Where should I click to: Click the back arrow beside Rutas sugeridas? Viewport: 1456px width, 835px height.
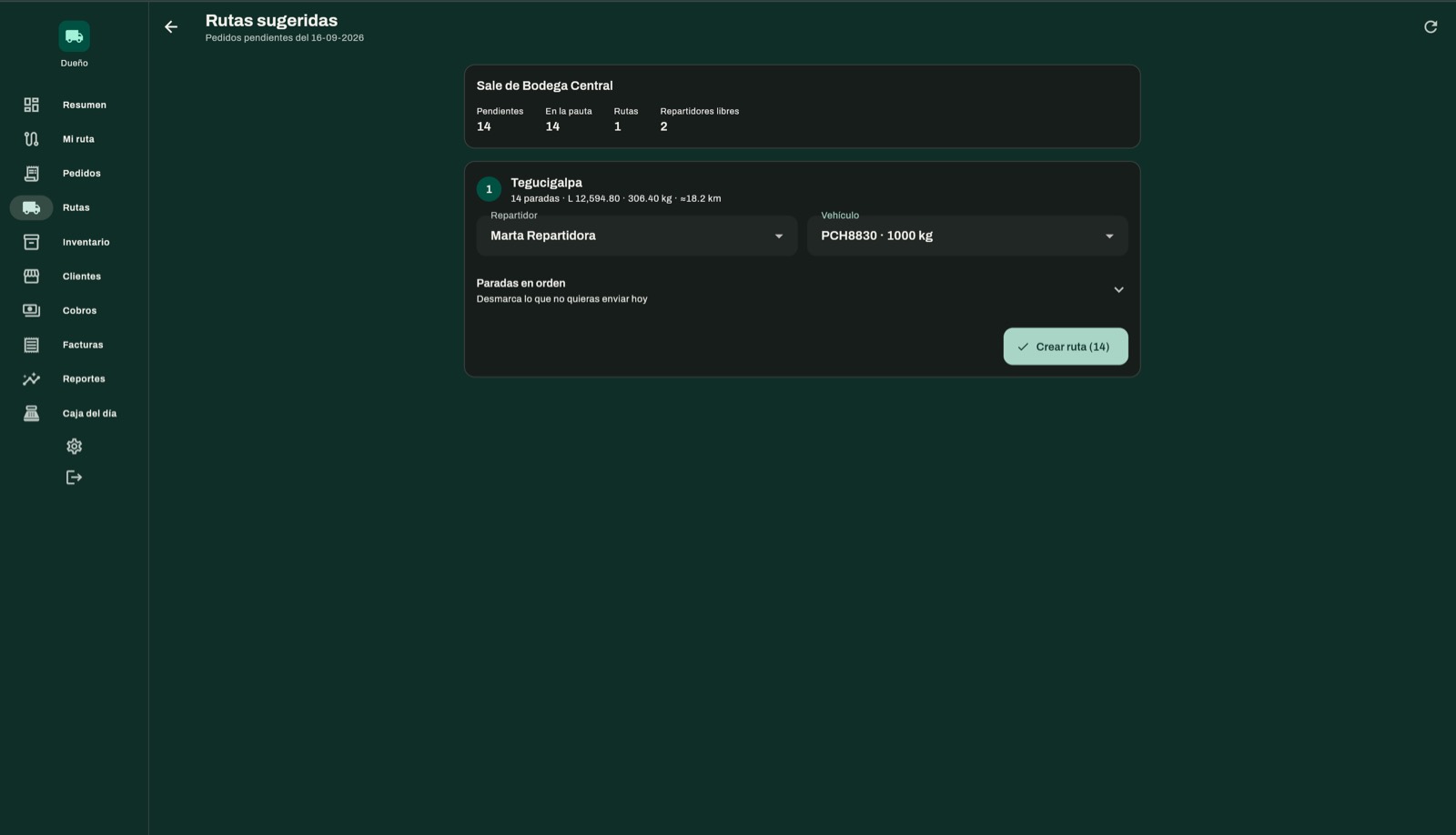171,27
